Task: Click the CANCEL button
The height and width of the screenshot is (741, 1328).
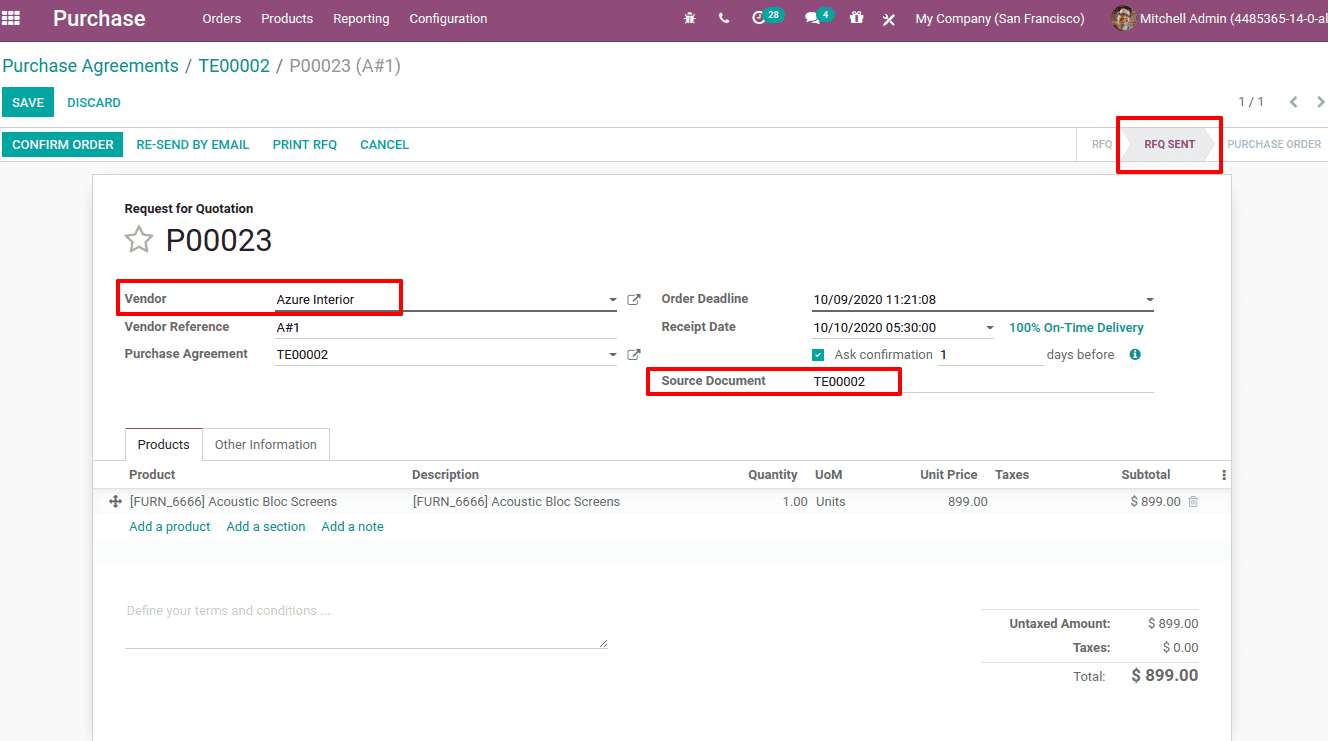Action: tap(384, 144)
